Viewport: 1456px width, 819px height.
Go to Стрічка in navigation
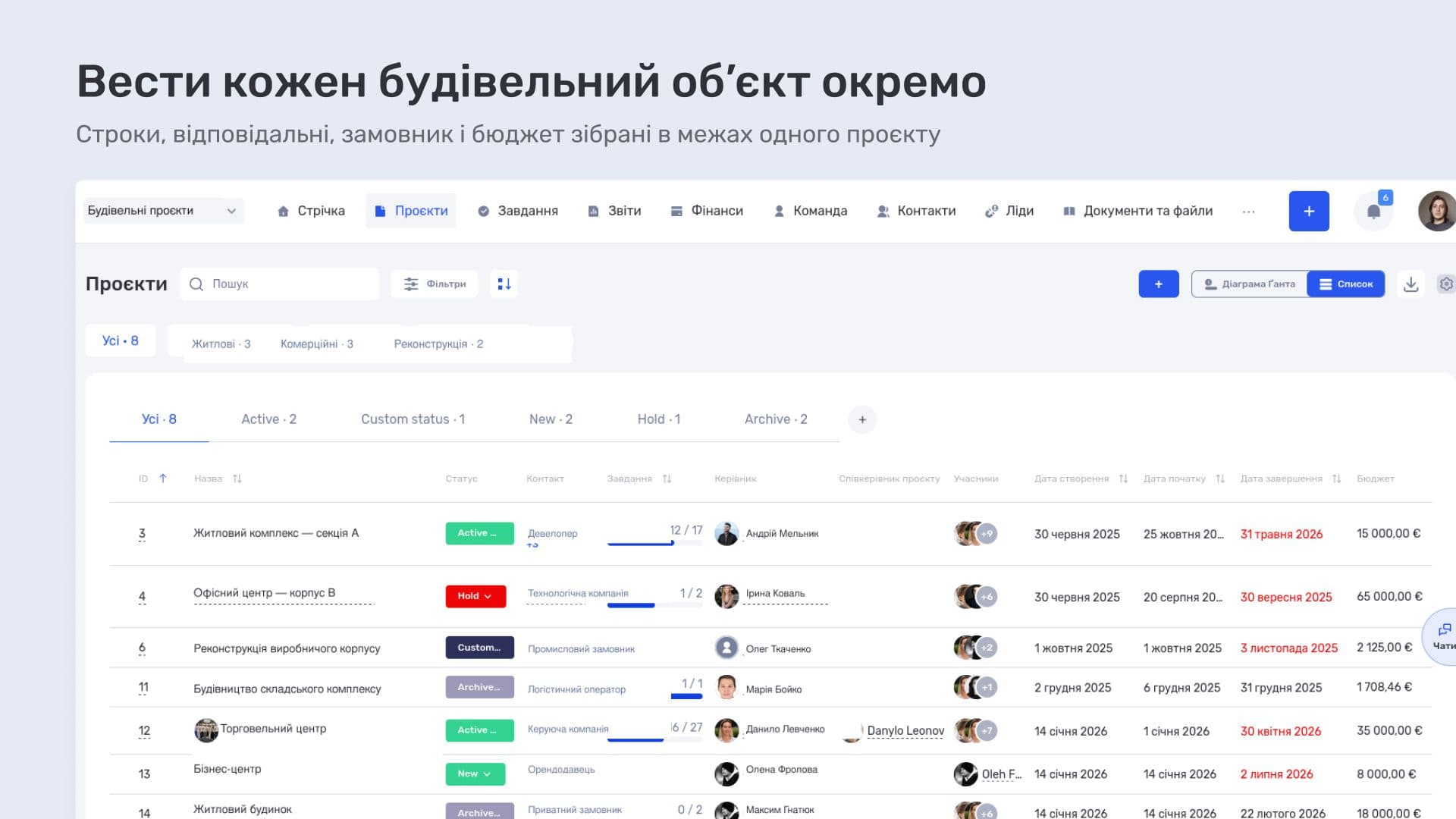[x=311, y=211]
